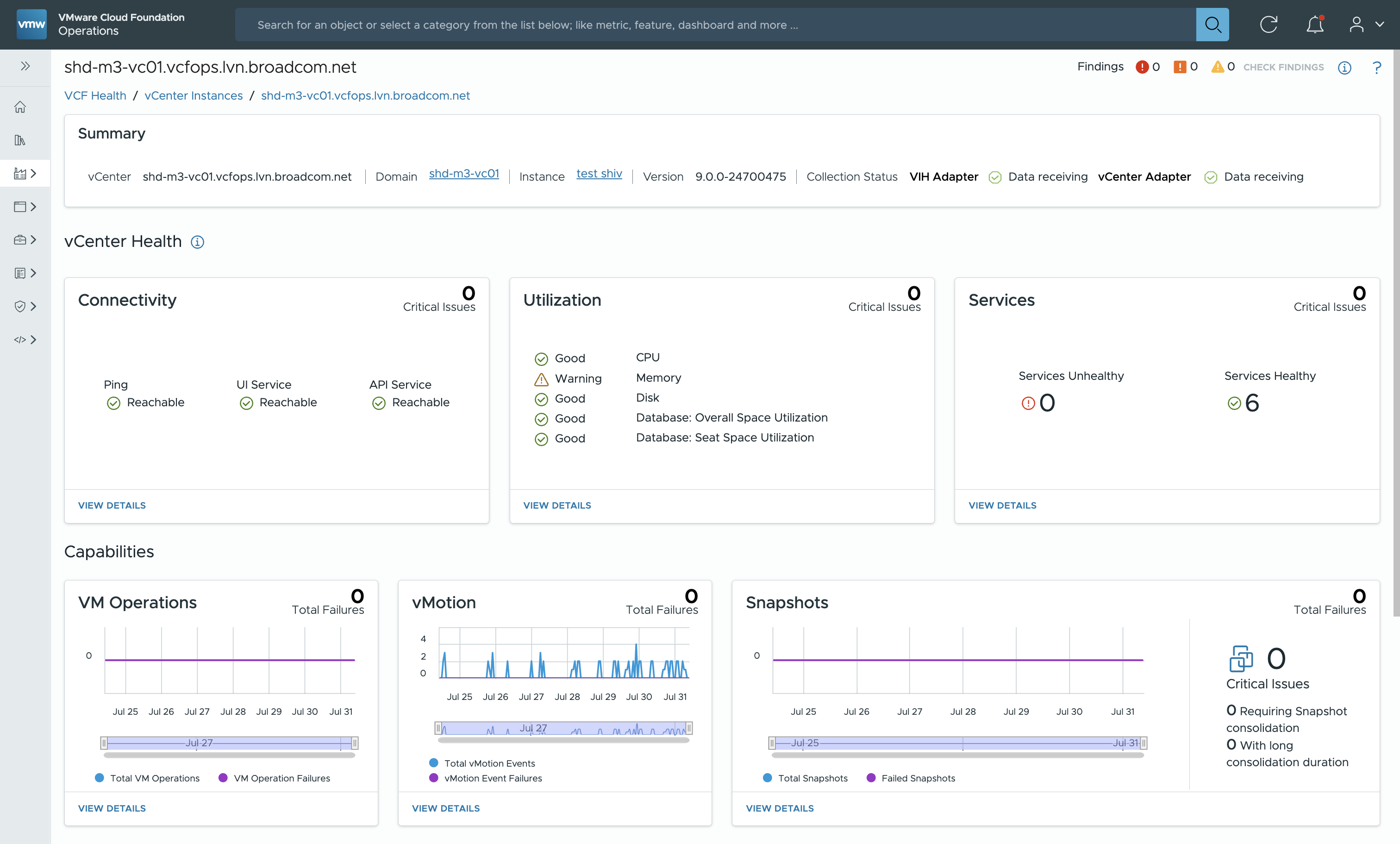Image resolution: width=1400 pixels, height=844 pixels.
Task: Open the VCF Health breadcrumb tab
Action: point(94,95)
